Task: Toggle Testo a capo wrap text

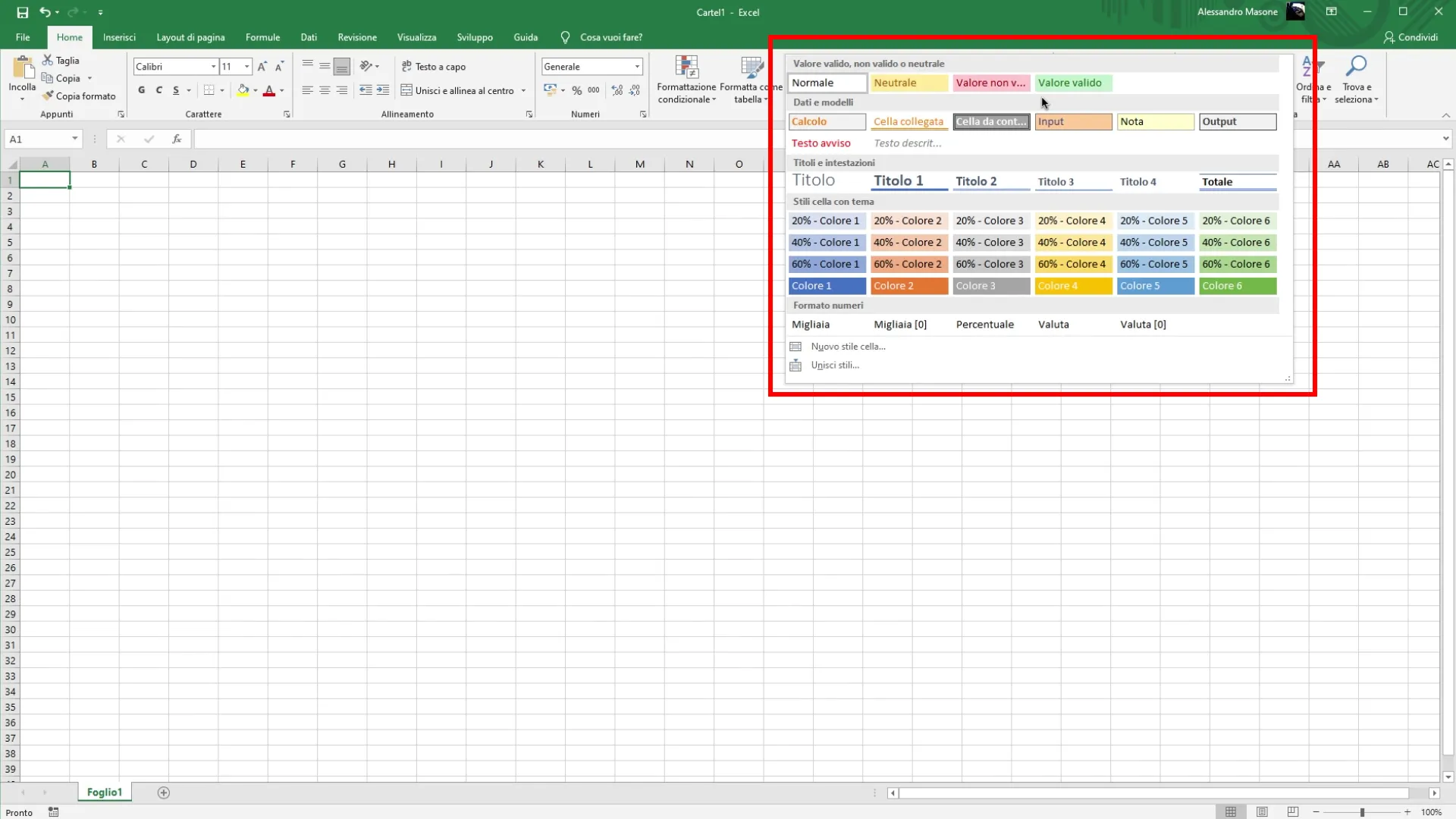Action: (x=434, y=67)
